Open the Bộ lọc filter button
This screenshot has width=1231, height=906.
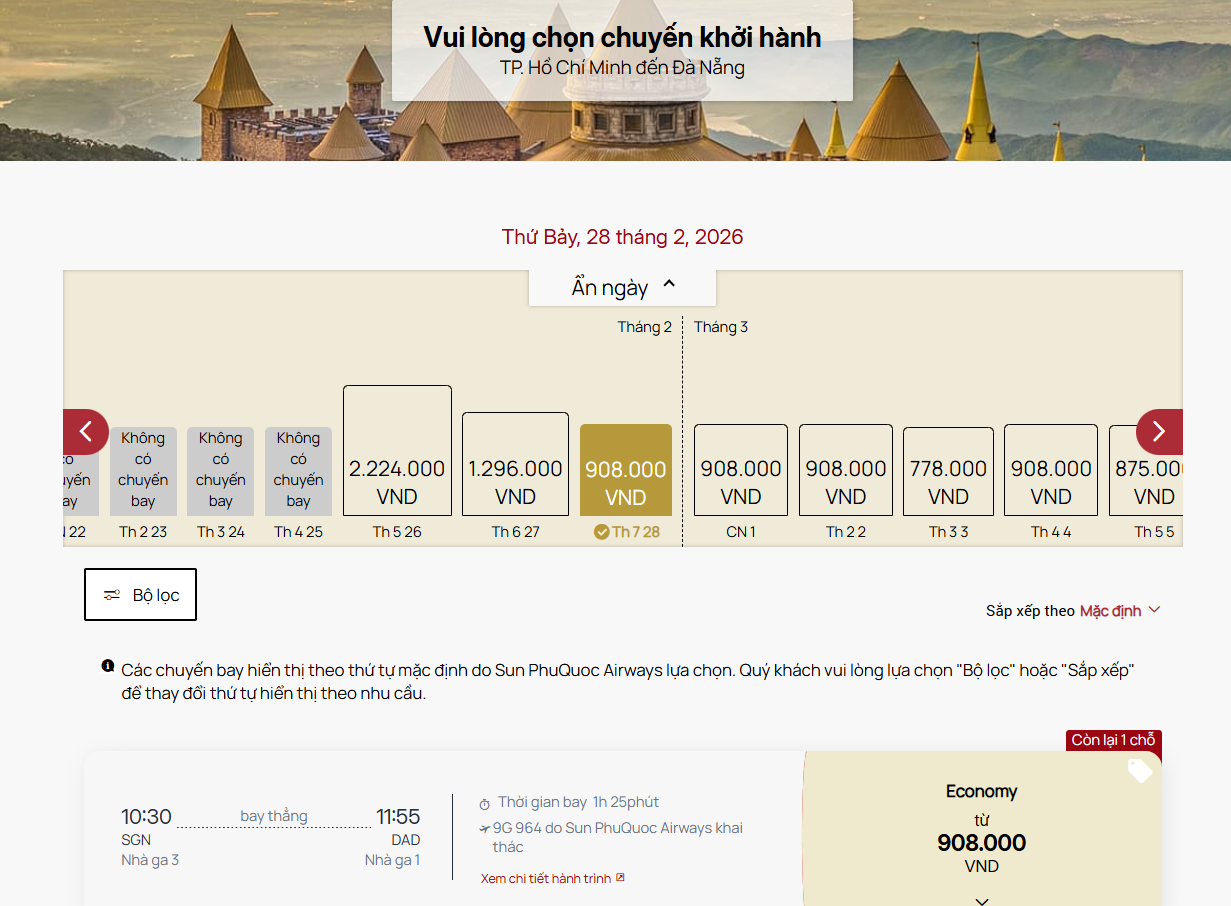tap(140, 595)
